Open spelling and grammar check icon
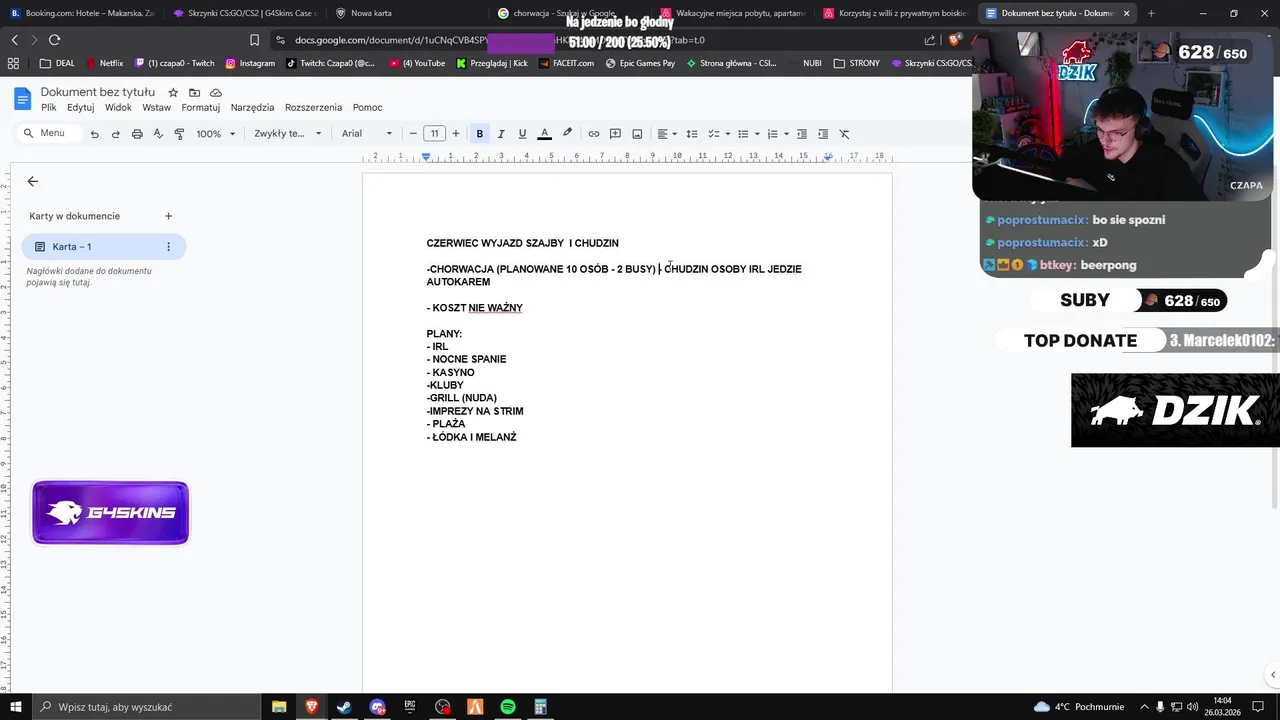The height and width of the screenshot is (720, 1280). click(x=158, y=134)
